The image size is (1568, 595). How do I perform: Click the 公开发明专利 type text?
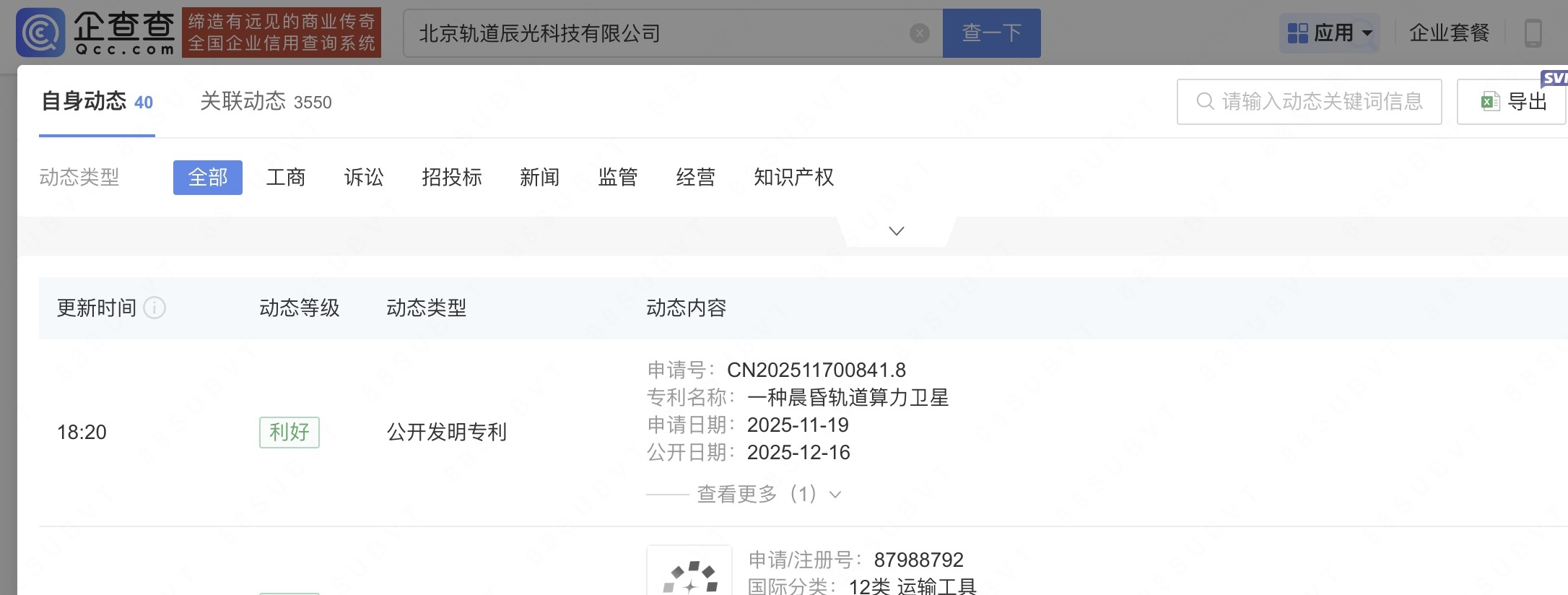pyautogui.click(x=447, y=433)
